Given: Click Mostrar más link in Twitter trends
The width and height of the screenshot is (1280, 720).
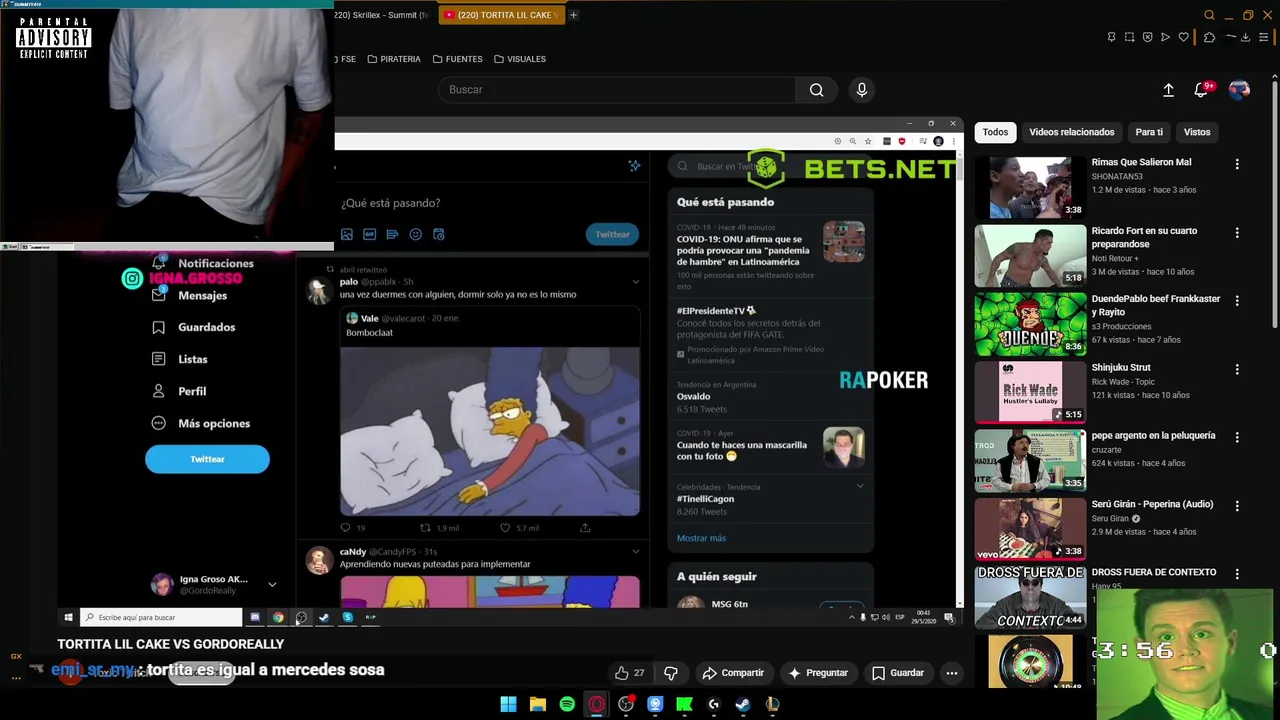Looking at the screenshot, I should [x=701, y=538].
